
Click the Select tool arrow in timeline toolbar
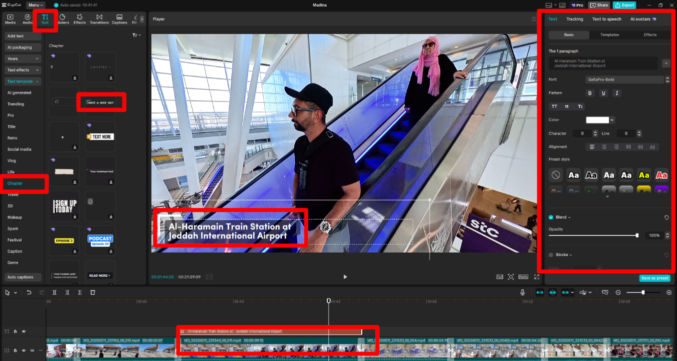pyautogui.click(x=7, y=292)
